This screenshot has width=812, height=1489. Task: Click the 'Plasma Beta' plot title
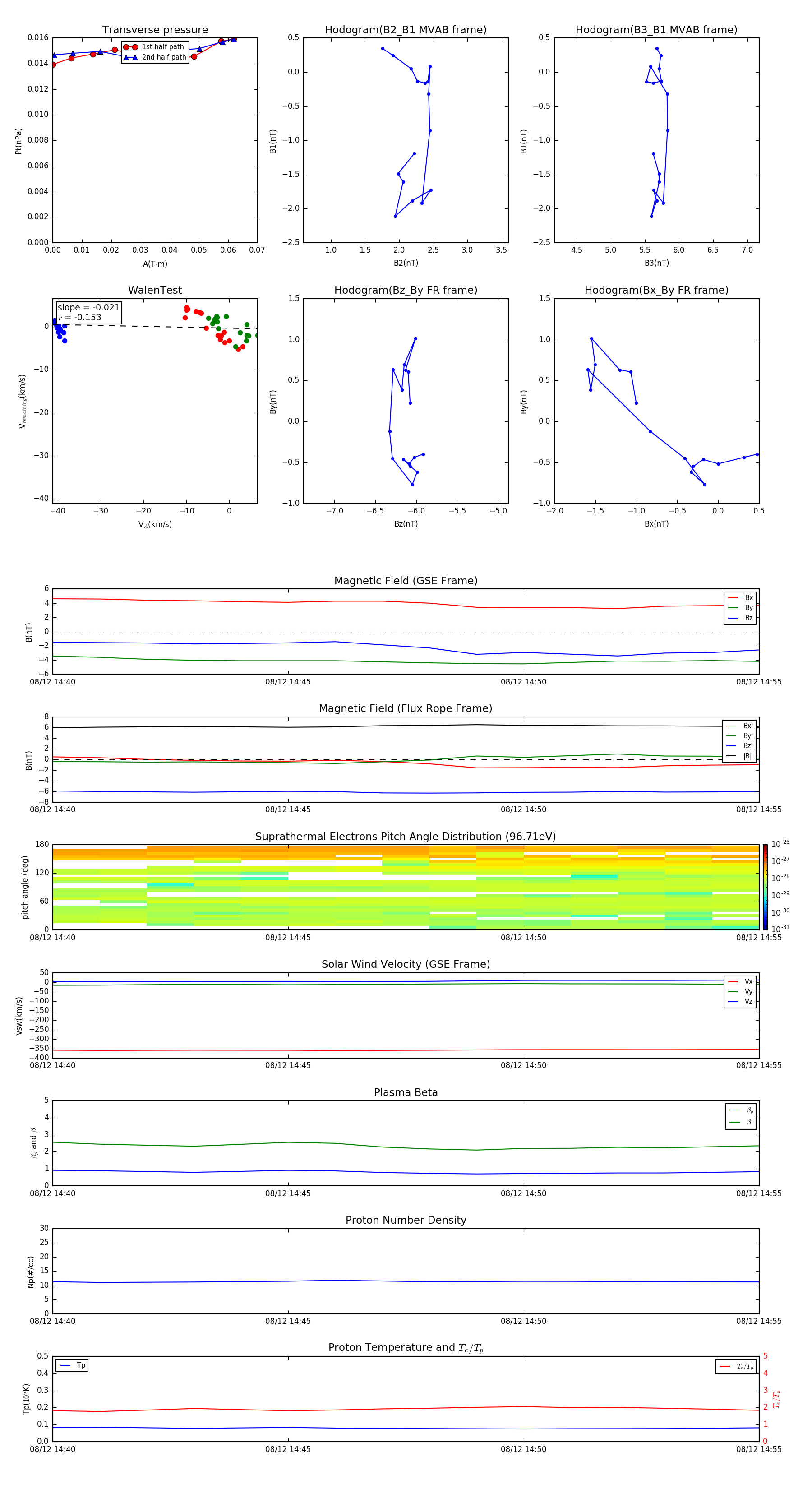coord(406,1093)
